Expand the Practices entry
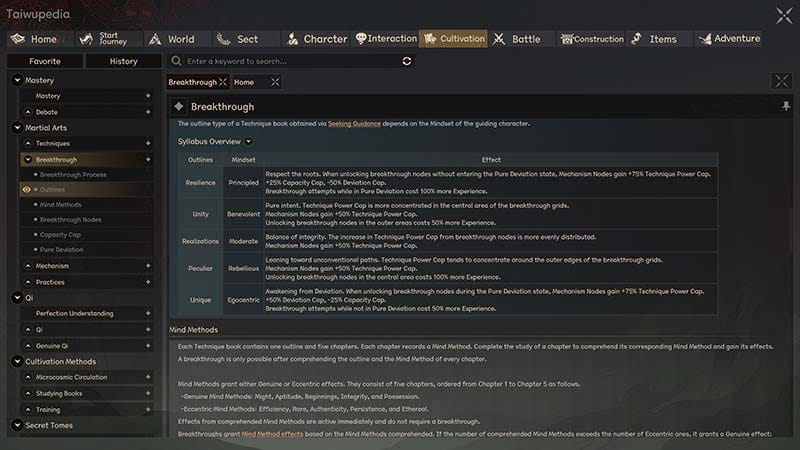This screenshot has width=800, height=450. [28, 282]
